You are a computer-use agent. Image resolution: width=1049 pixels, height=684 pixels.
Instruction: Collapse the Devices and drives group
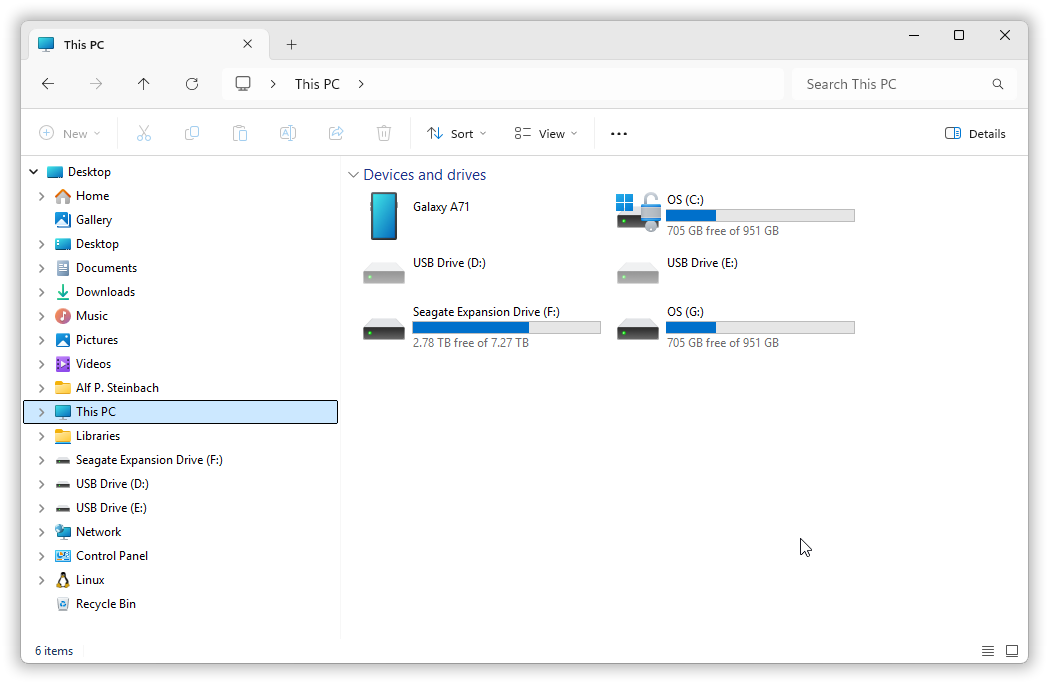tap(352, 175)
